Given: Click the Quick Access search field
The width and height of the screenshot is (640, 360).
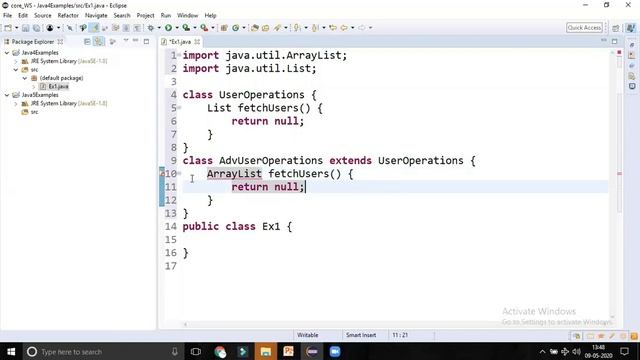Looking at the screenshot, I should (x=584, y=28).
